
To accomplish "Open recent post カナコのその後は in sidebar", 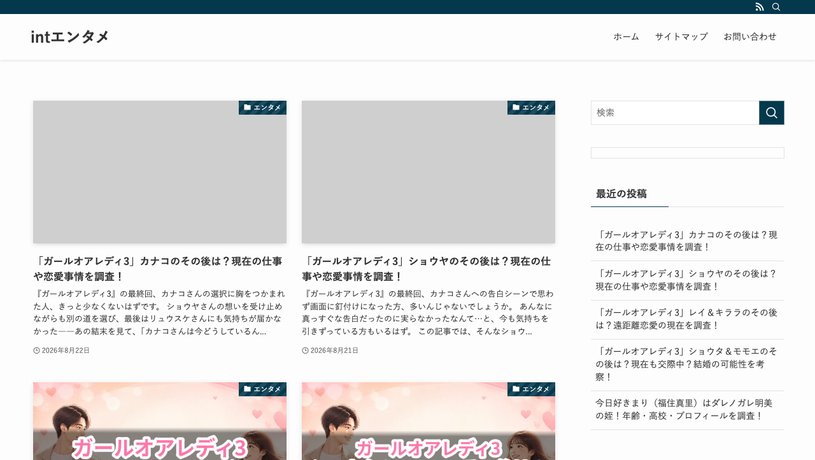I will (x=686, y=241).
